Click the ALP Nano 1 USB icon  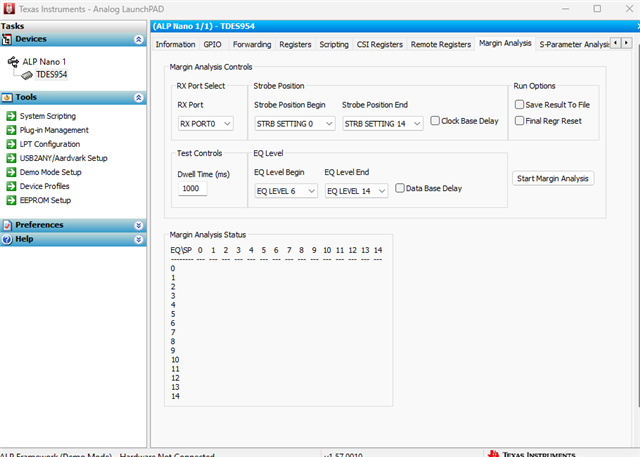[x=13, y=62]
